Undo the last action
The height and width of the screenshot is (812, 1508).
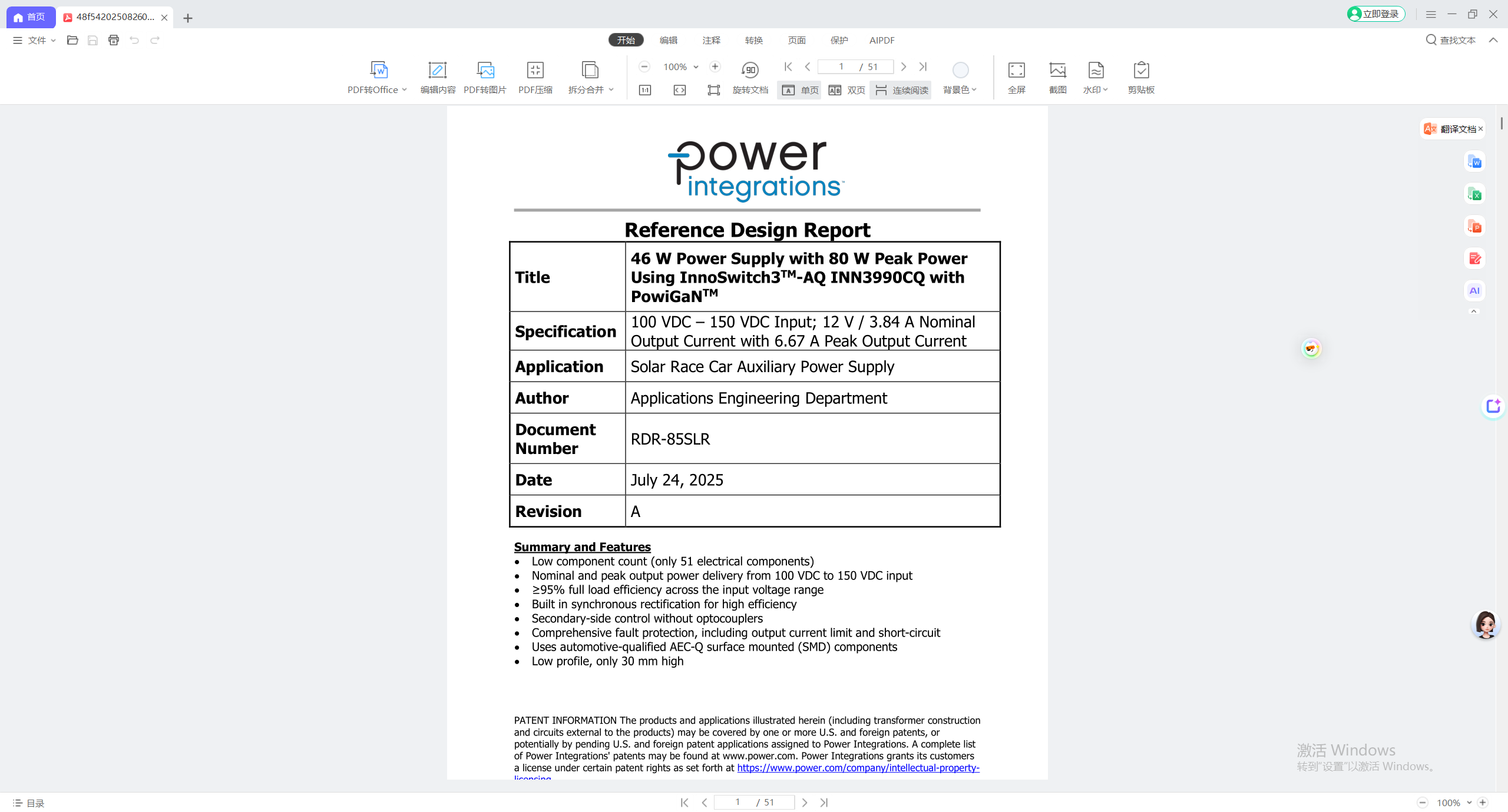pos(134,40)
